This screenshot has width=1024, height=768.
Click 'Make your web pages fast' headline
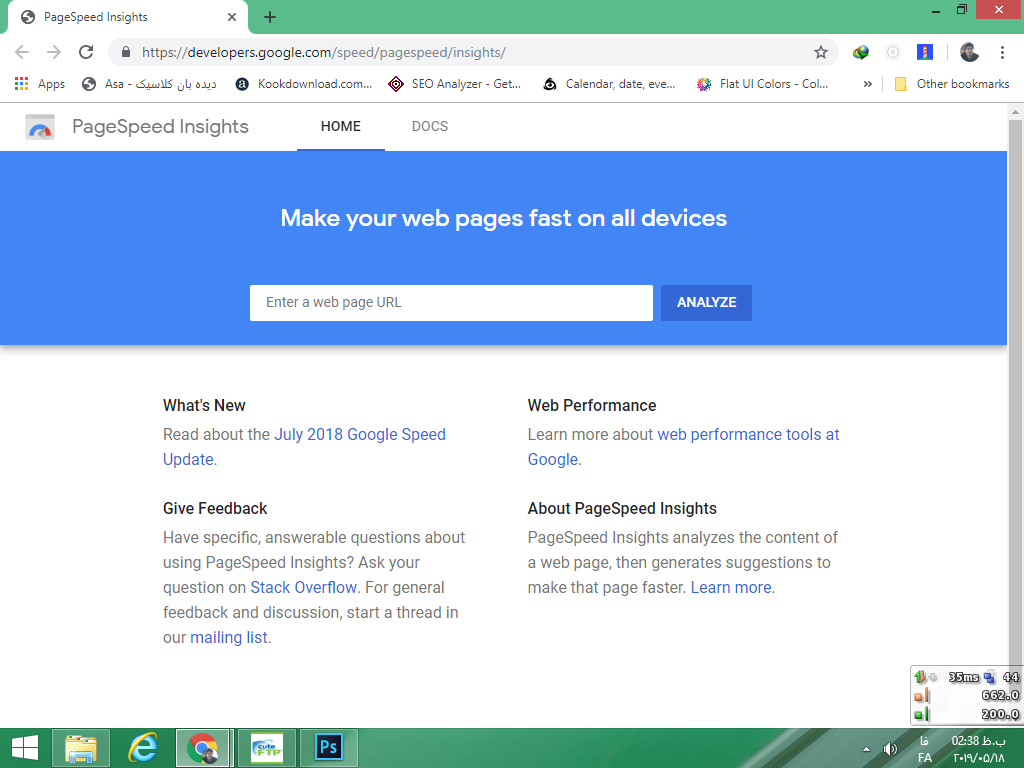click(504, 218)
